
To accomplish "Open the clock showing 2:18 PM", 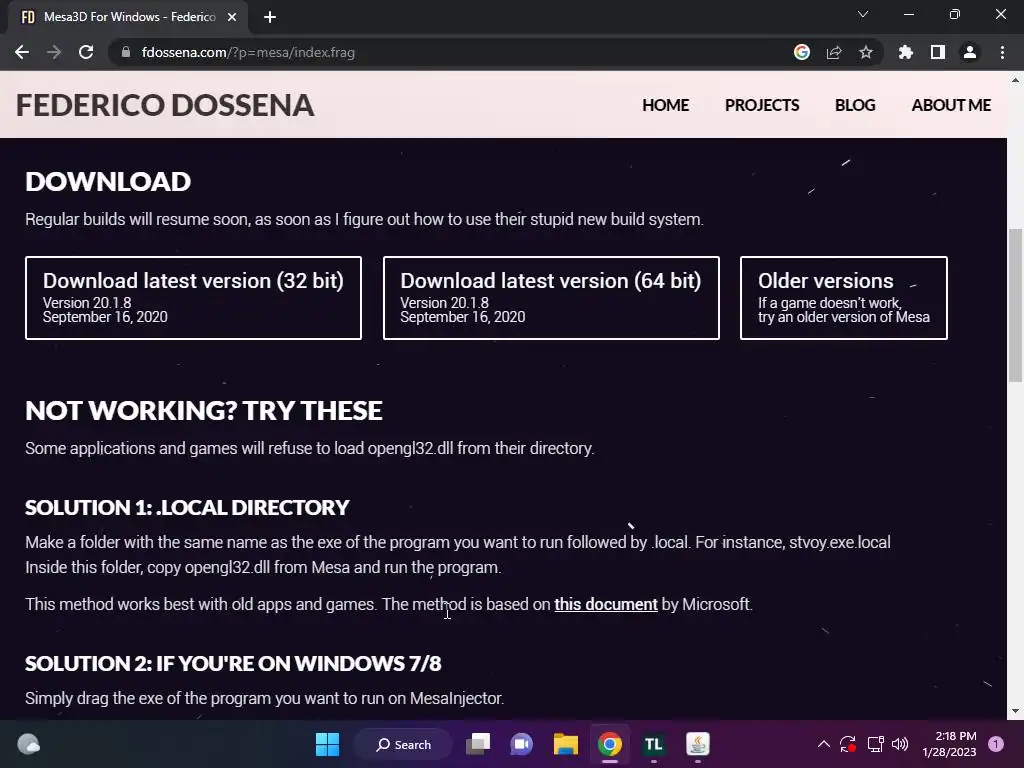I will coord(949,744).
